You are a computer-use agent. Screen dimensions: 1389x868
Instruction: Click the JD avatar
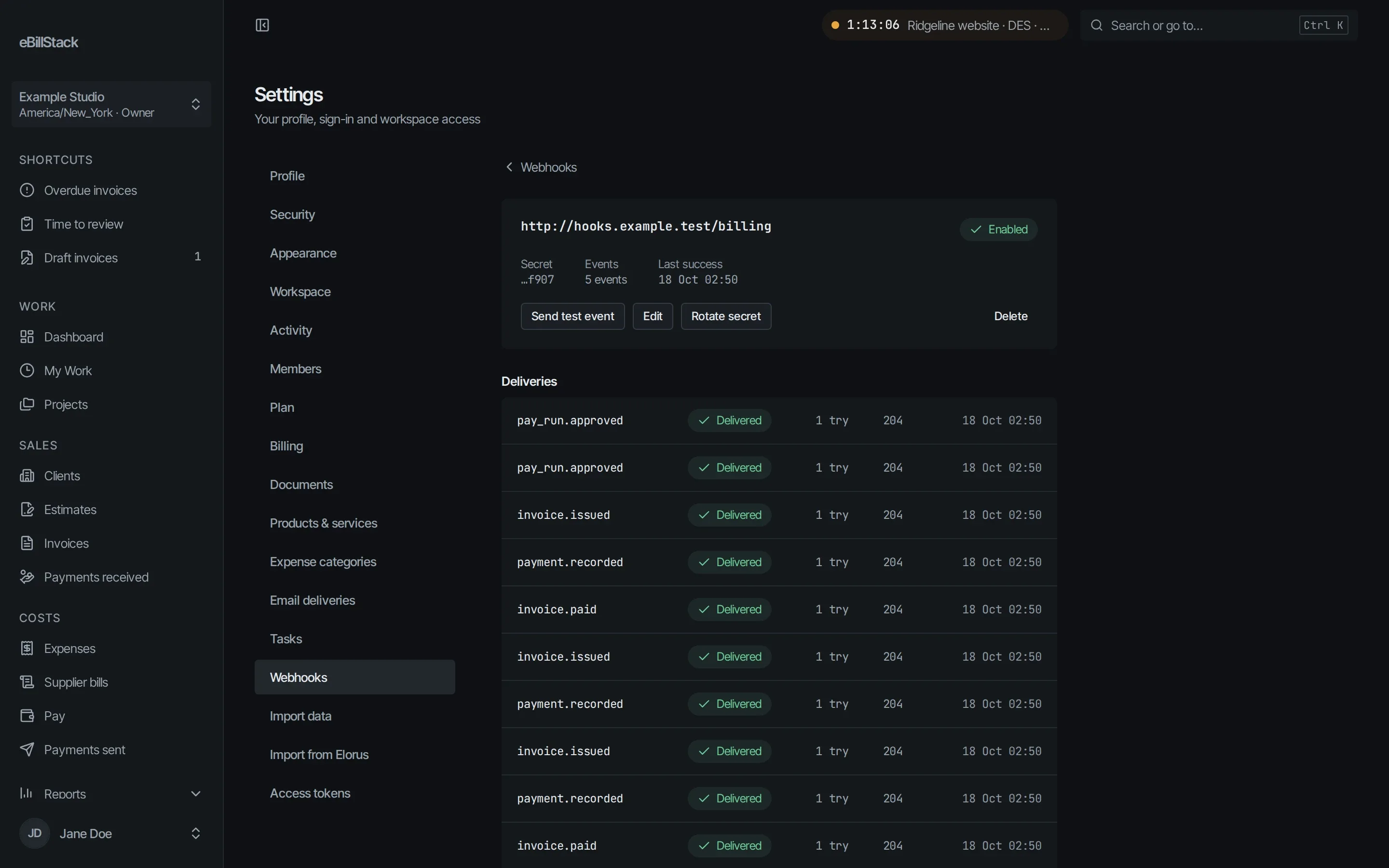pos(34,833)
